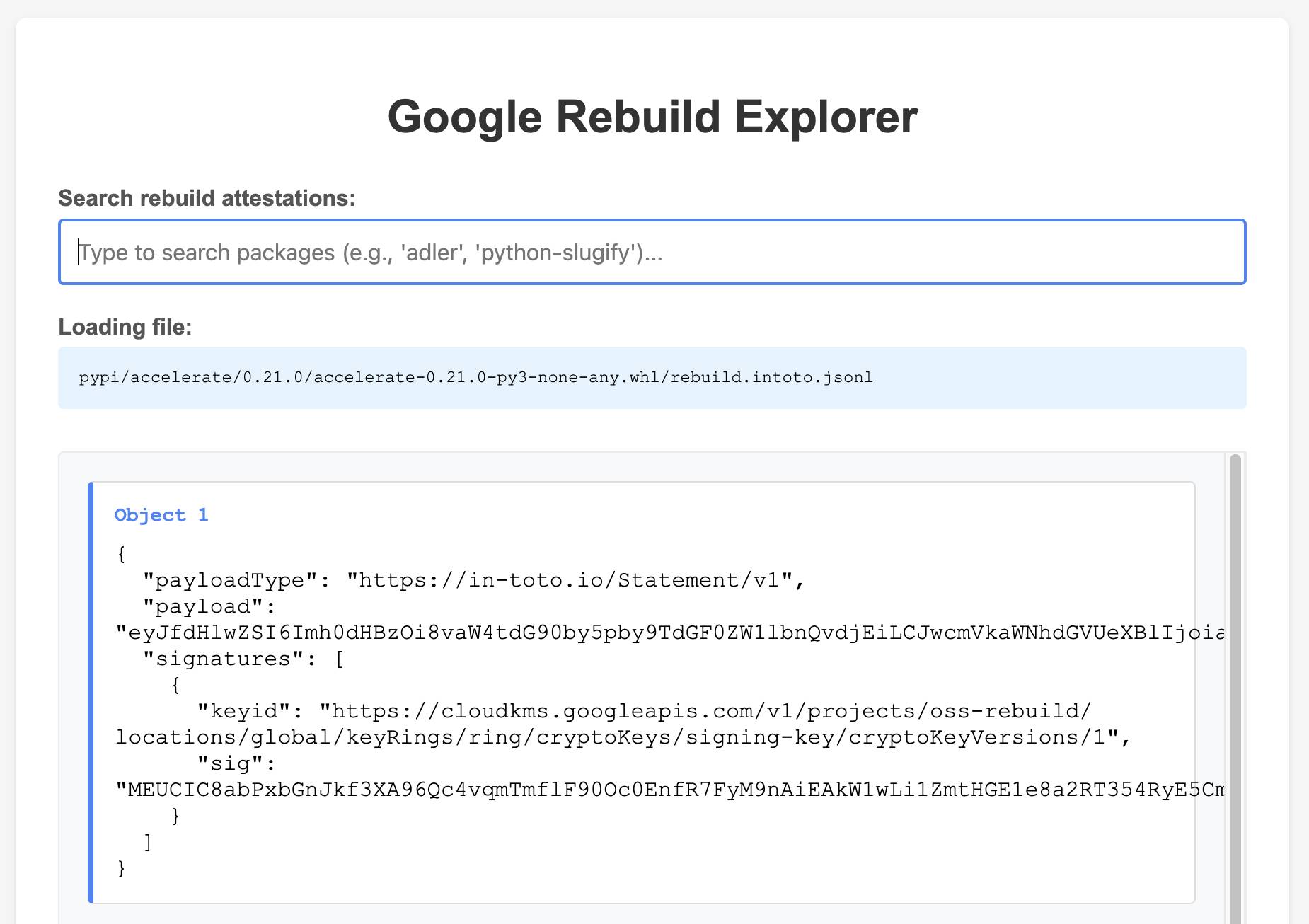The width and height of the screenshot is (1309, 924).
Task: Click the "Search rebuild attestations:" heading
Action: click(207, 198)
